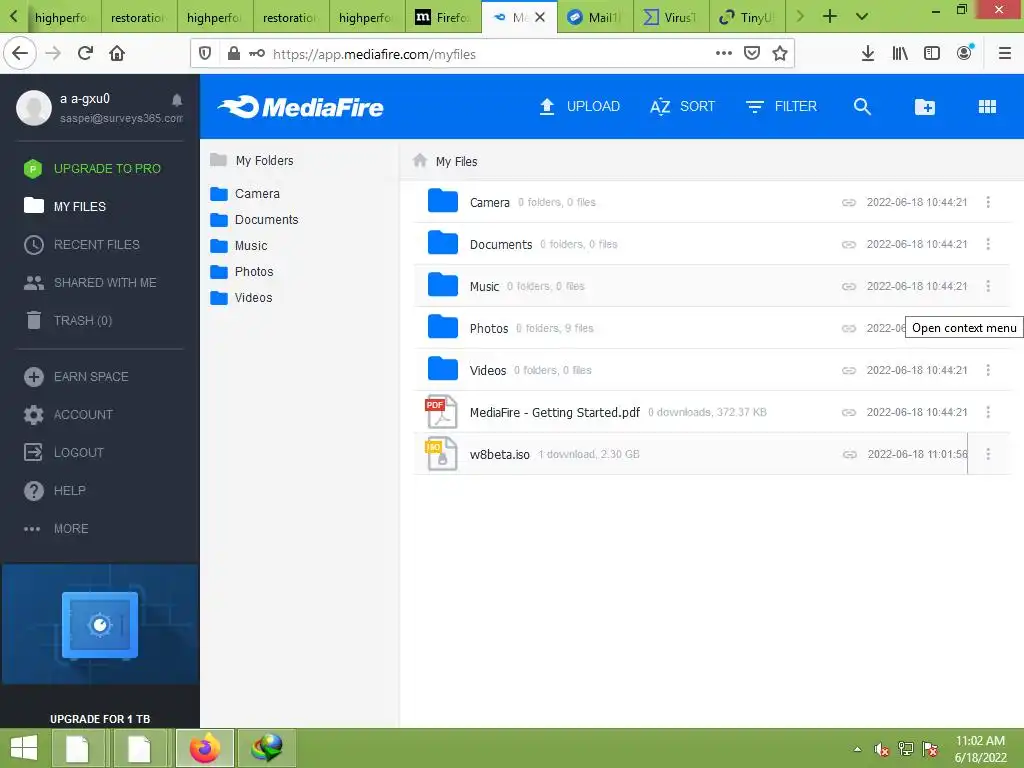Open Firefox downloads arrow
This screenshot has height=768, width=1024.
coord(867,54)
